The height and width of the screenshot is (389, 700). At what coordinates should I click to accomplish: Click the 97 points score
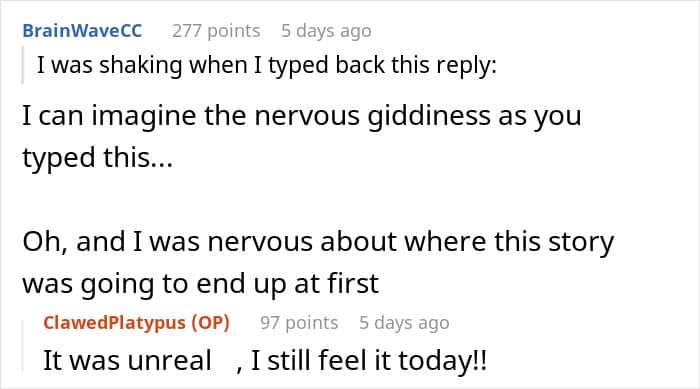[299, 323]
